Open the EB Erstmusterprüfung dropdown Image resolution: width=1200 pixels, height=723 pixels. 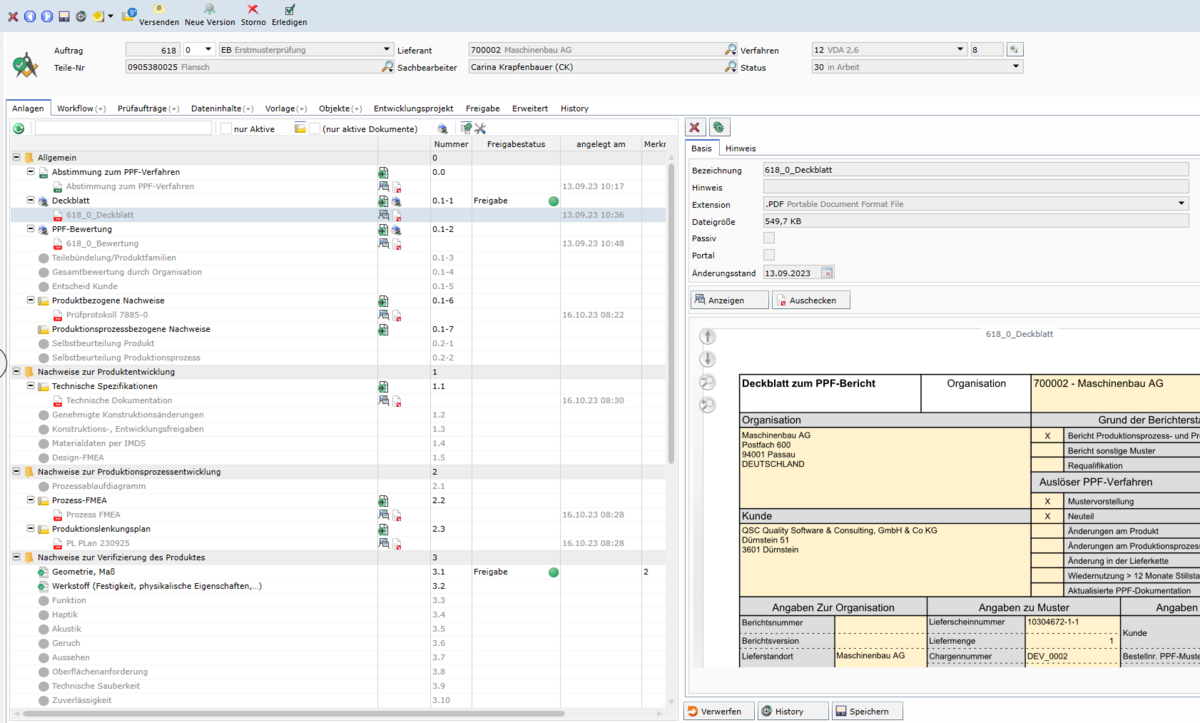[x=388, y=49]
